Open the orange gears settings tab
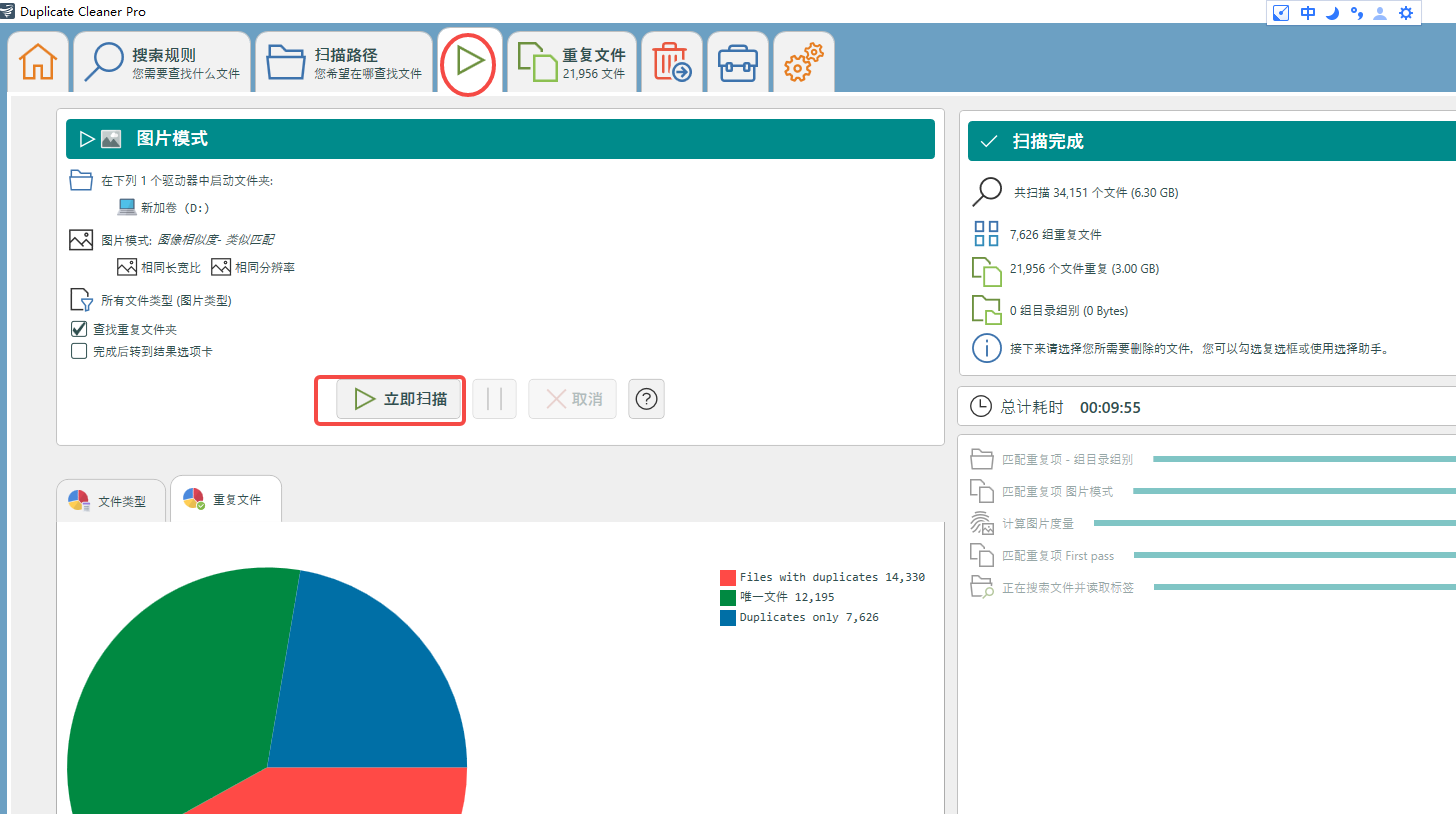The width and height of the screenshot is (1456, 814). click(803, 62)
